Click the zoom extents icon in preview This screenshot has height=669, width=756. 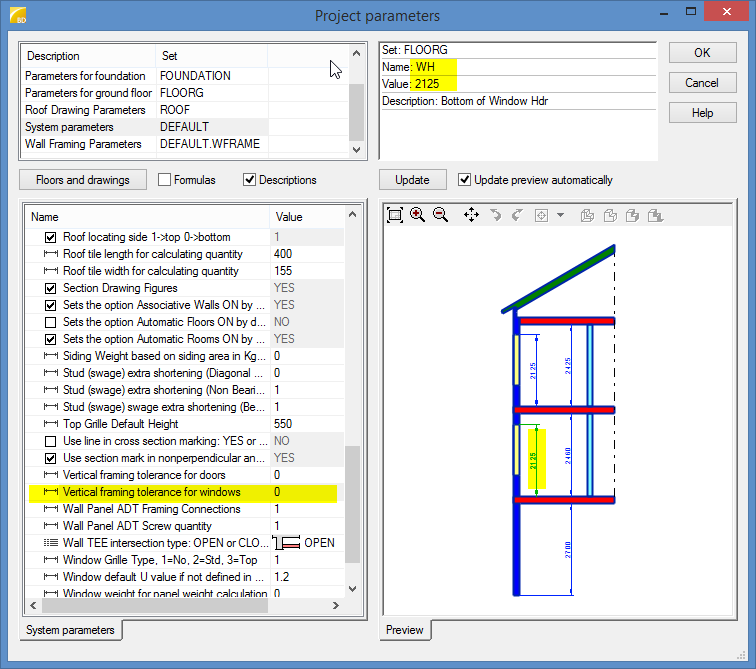tap(395, 215)
